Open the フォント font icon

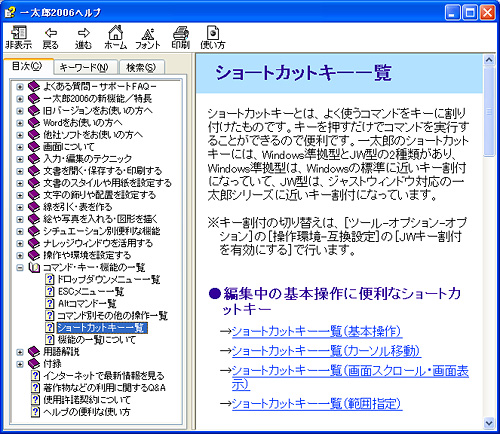click(x=148, y=33)
